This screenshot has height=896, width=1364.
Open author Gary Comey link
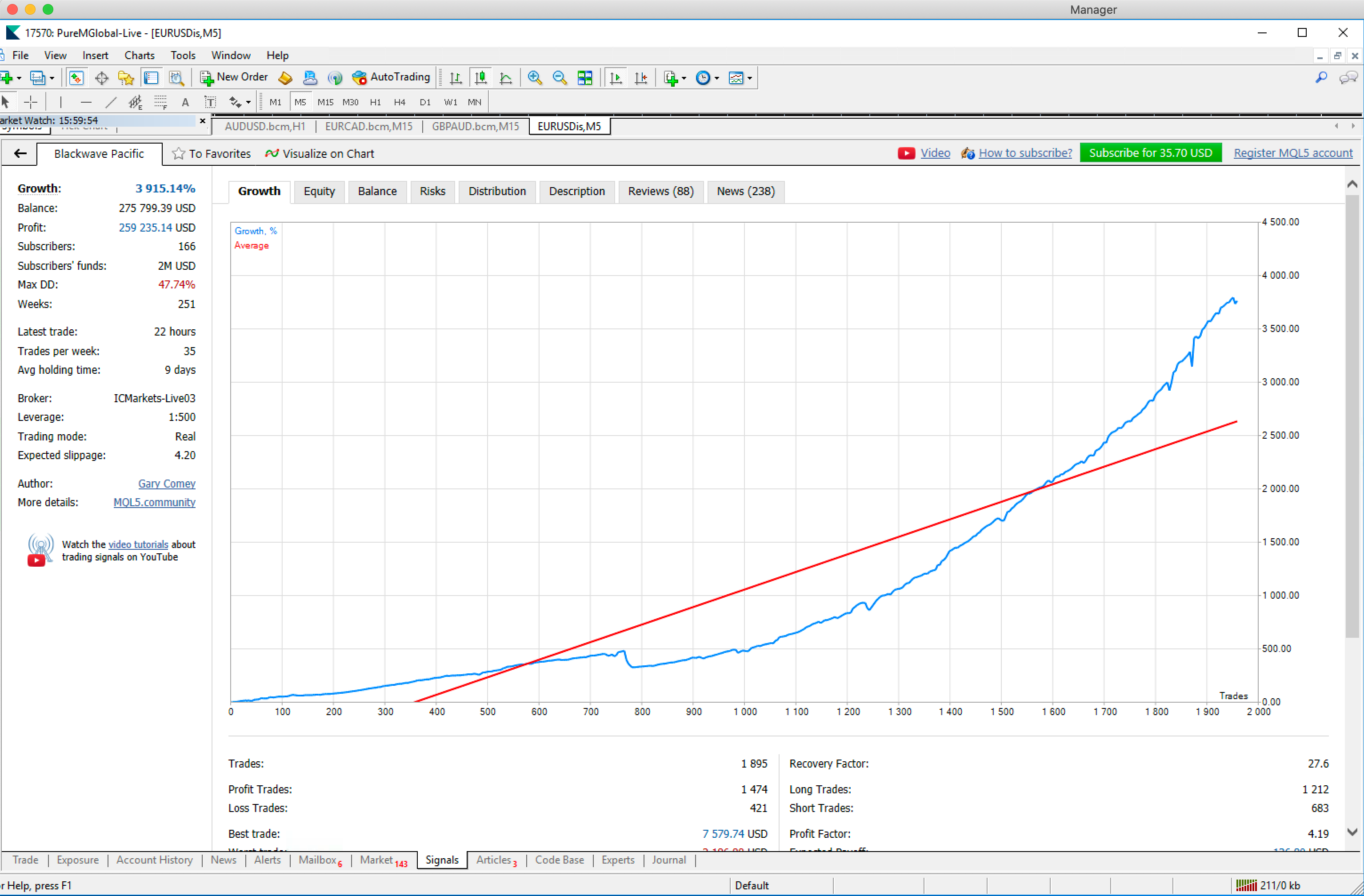point(167,484)
